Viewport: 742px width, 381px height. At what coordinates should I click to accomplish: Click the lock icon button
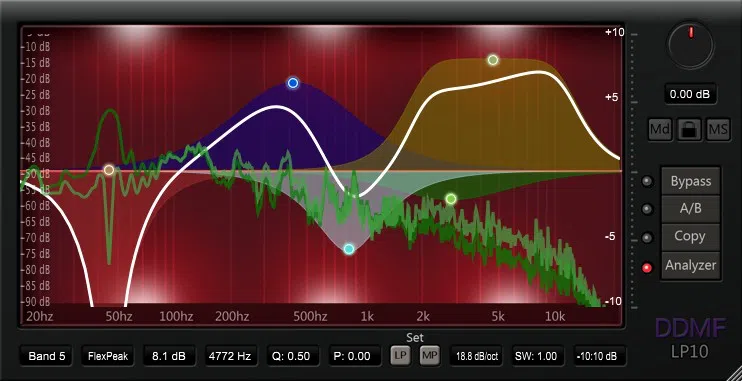[x=689, y=129]
